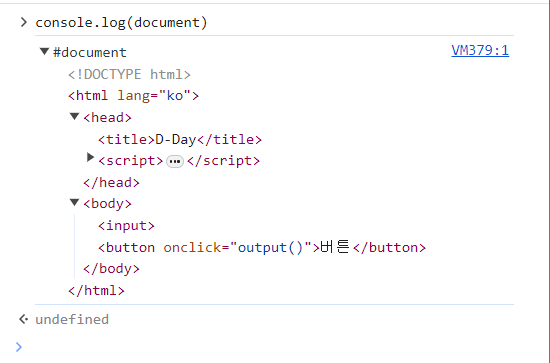The image size is (550, 363).
Task: Click the undefined return value
Action: 72,320
